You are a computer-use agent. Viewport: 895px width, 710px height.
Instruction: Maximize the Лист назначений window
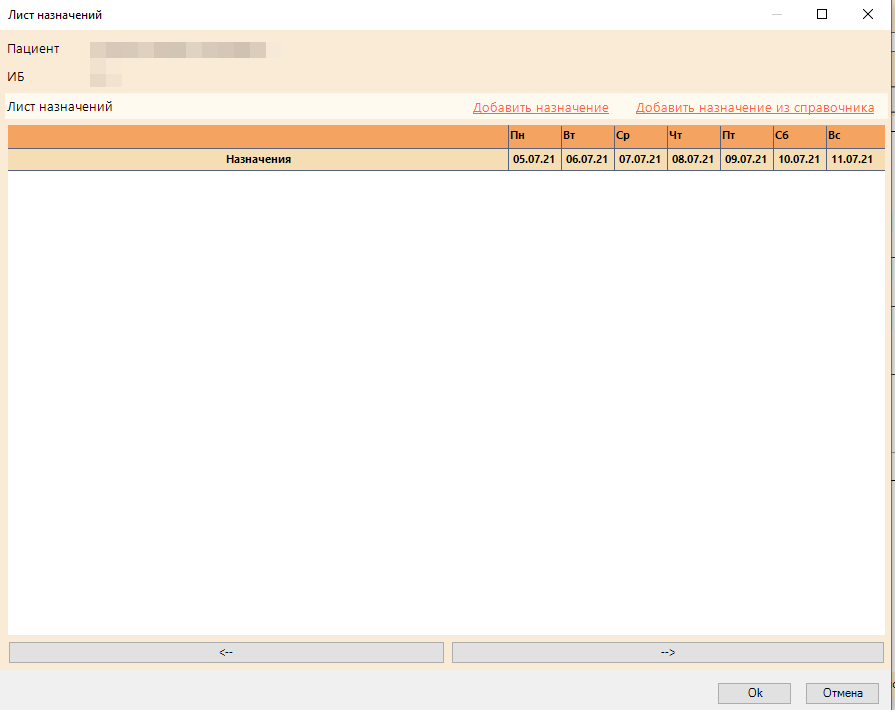click(822, 15)
